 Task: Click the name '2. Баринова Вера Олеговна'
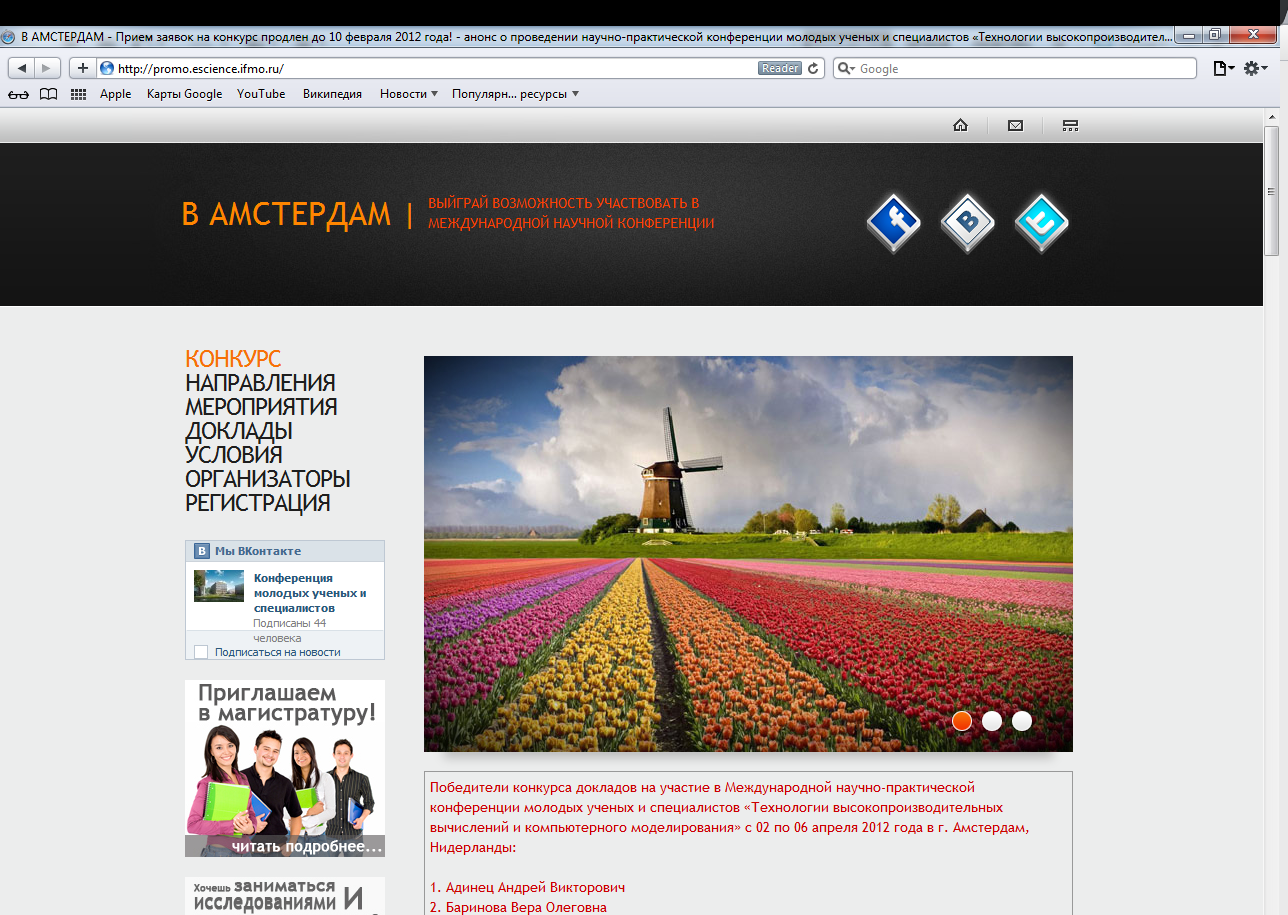click(x=518, y=907)
